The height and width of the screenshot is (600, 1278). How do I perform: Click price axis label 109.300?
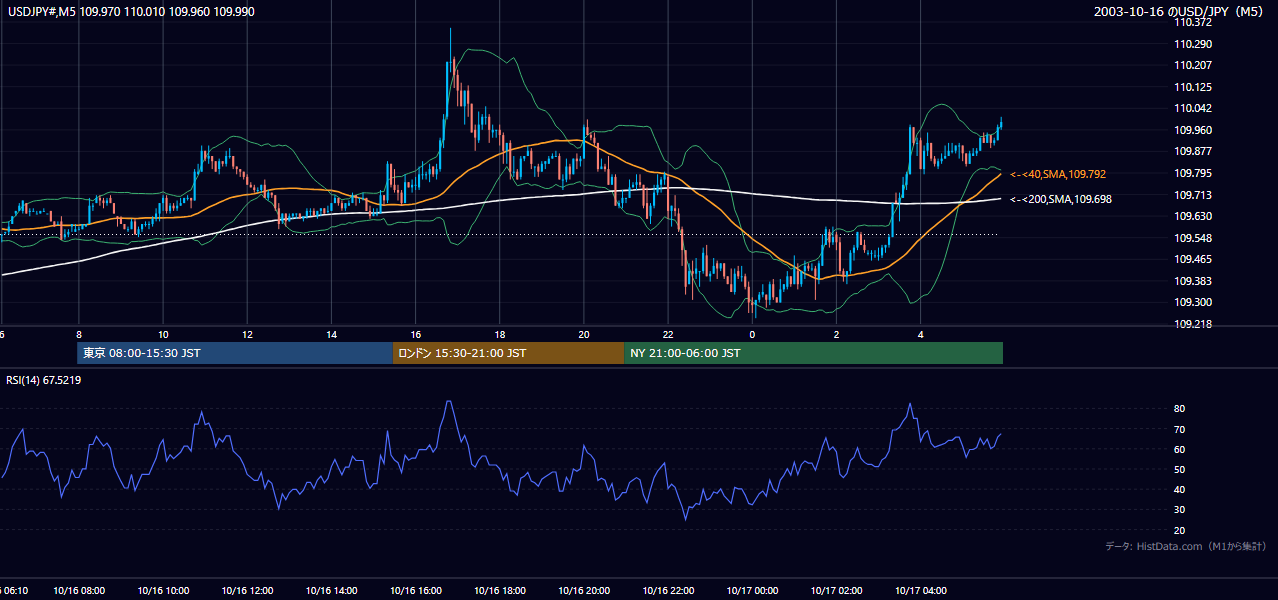[1195, 302]
